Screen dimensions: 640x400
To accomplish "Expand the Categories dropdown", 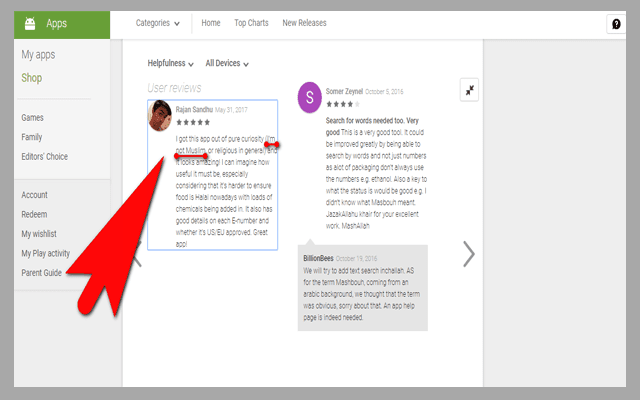I will [158, 23].
